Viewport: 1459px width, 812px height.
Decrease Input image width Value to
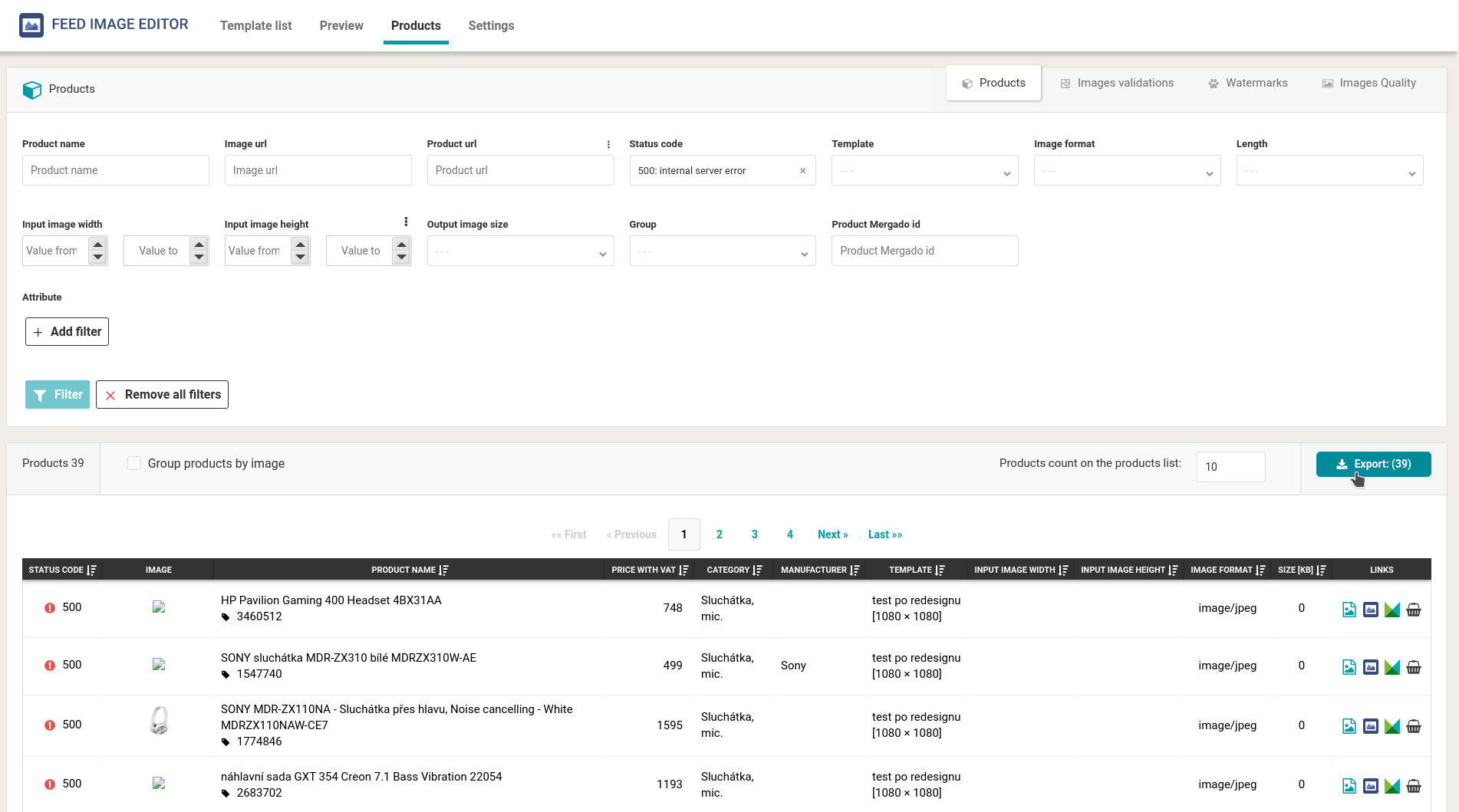(x=199, y=257)
